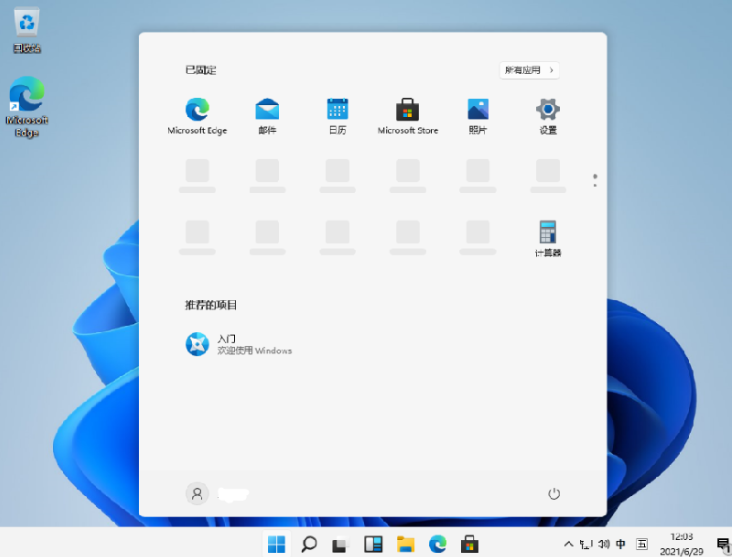This screenshot has width=732, height=557.
Task: Launch the 照片 Photos app
Action: coord(478,116)
